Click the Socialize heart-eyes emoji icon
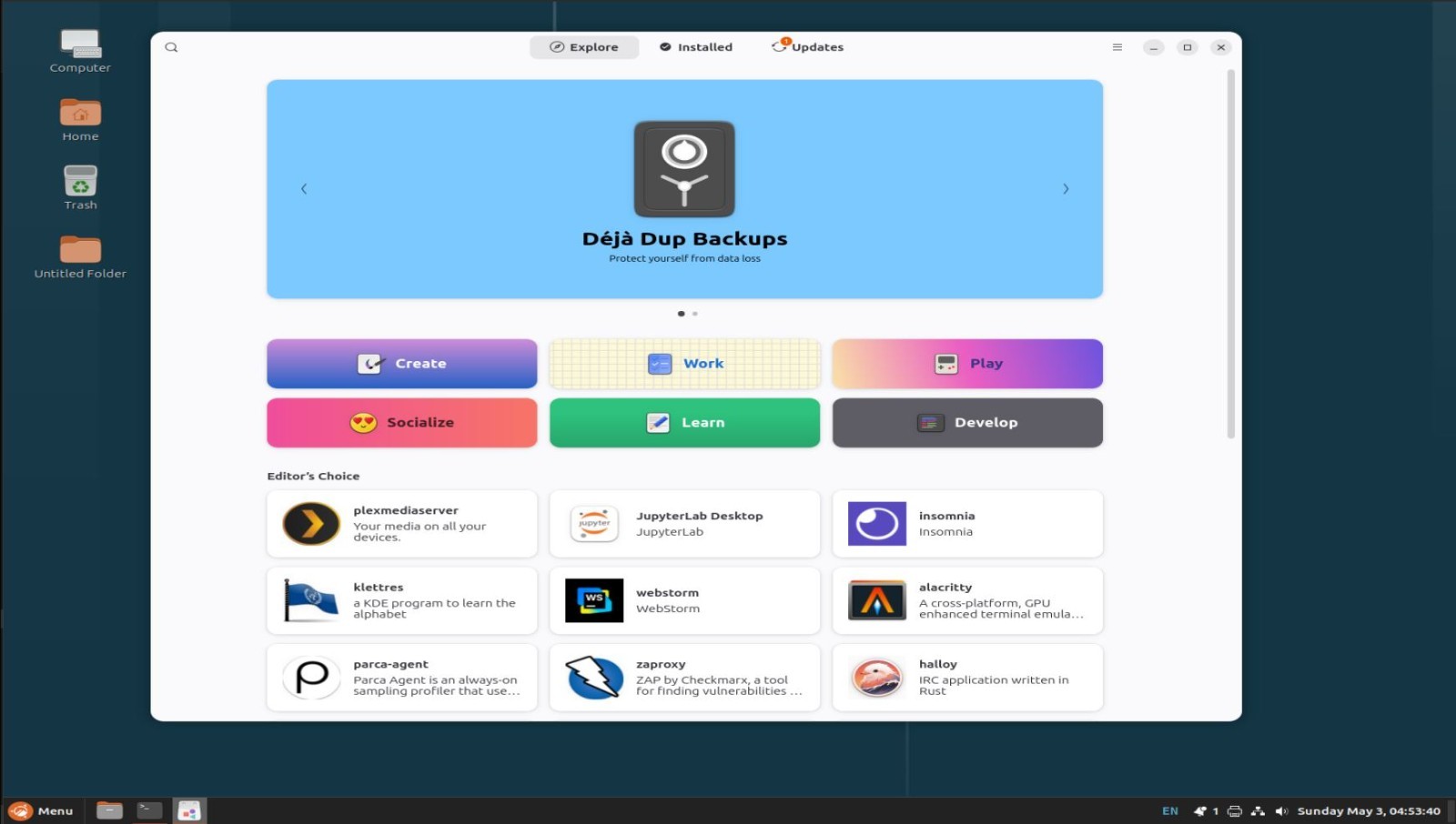1456x824 pixels. coord(363,423)
